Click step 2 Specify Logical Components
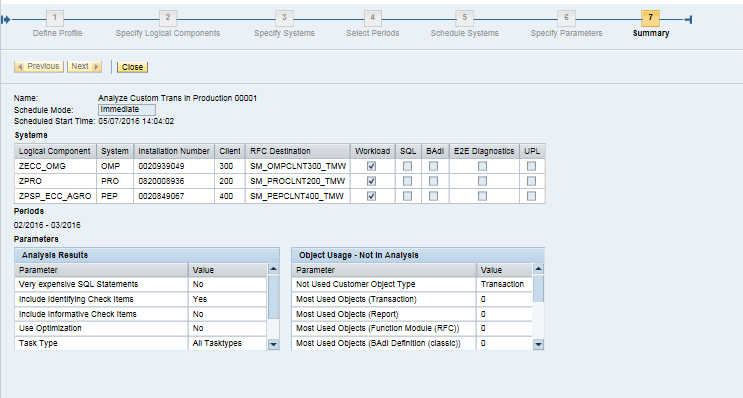Screen dimensions: 743x398 tap(168, 18)
